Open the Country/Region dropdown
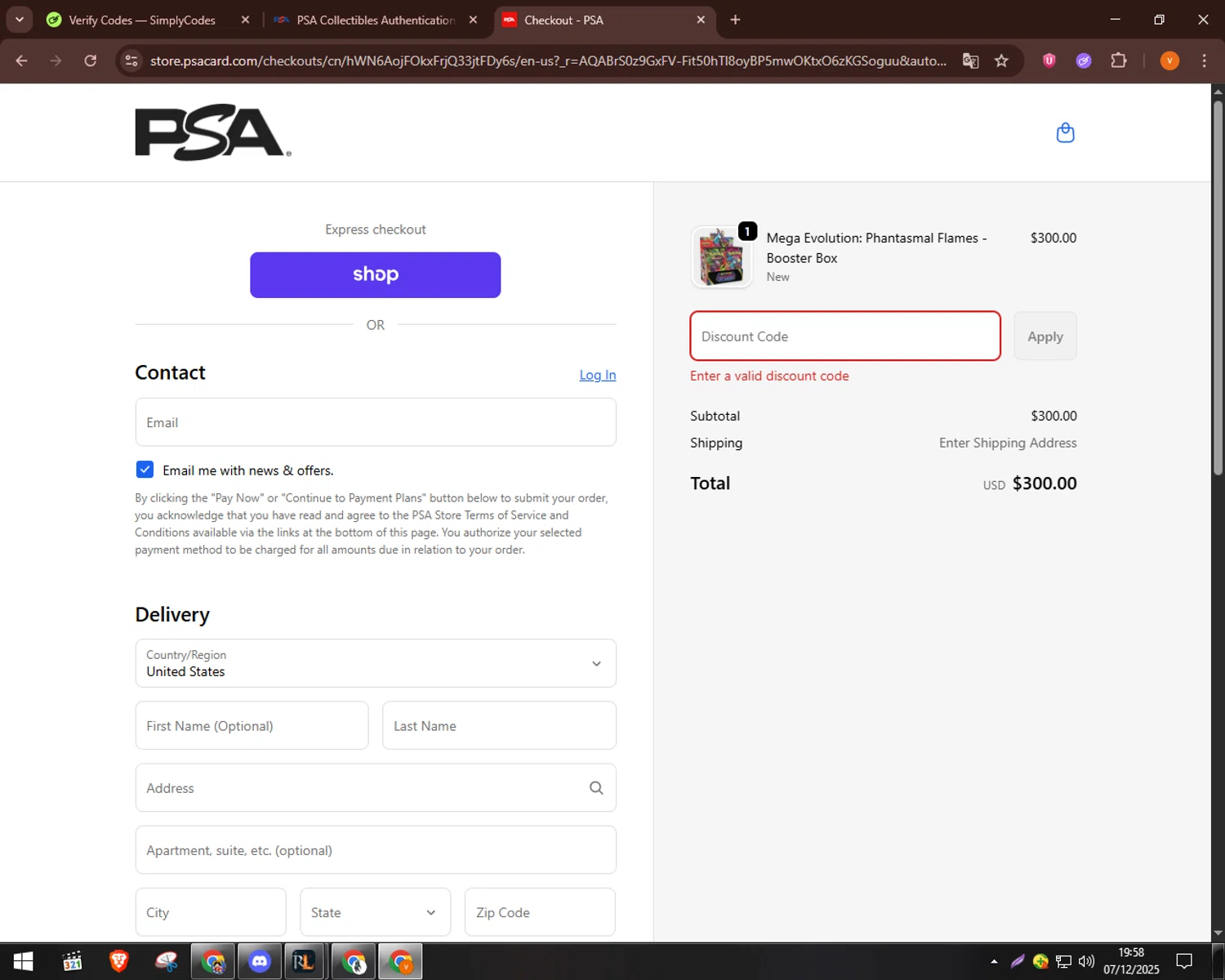The width and height of the screenshot is (1225, 980). pyautogui.click(x=376, y=663)
